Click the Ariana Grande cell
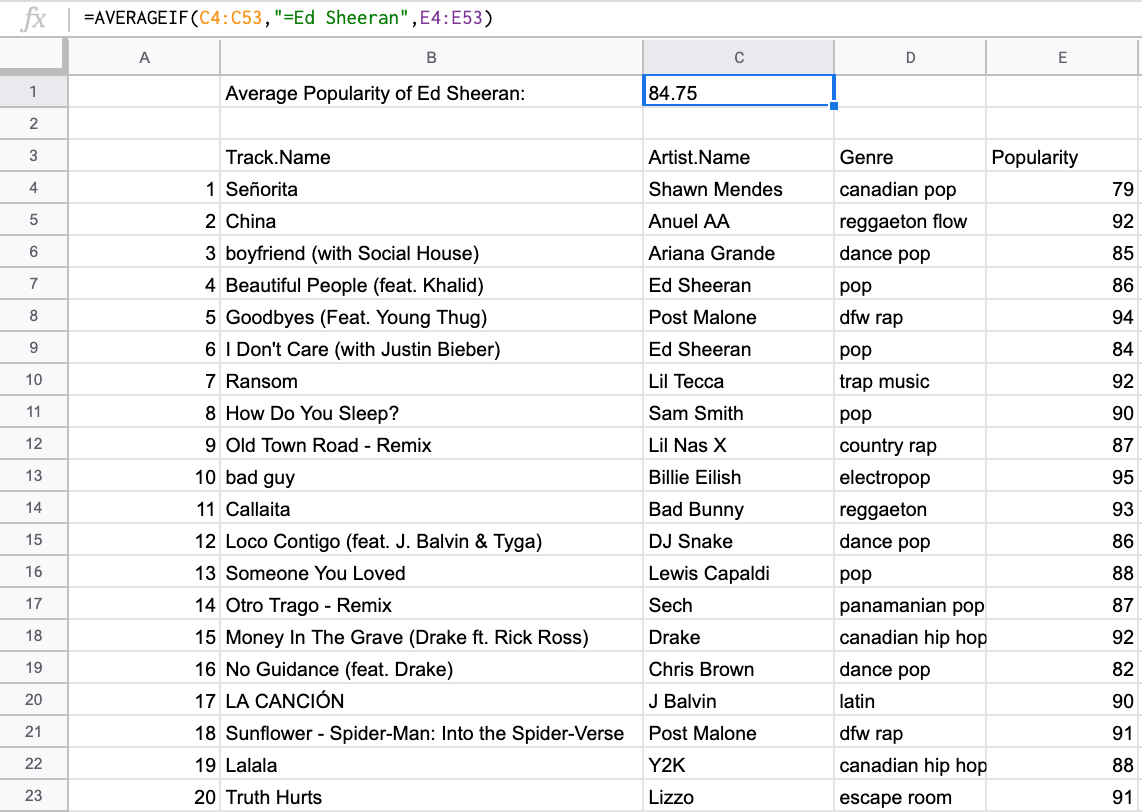The height and width of the screenshot is (812, 1142). click(739, 252)
